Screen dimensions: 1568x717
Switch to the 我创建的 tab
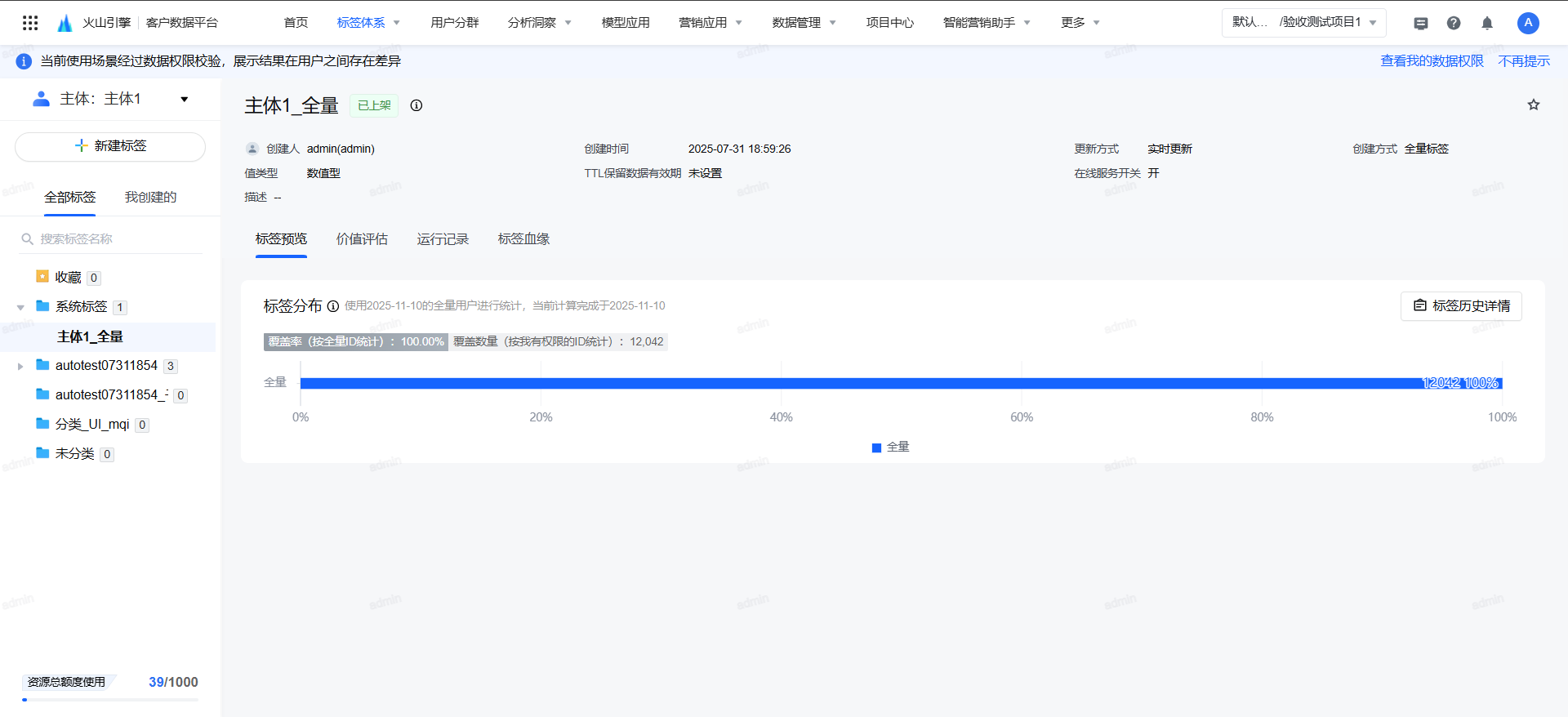[x=150, y=198]
